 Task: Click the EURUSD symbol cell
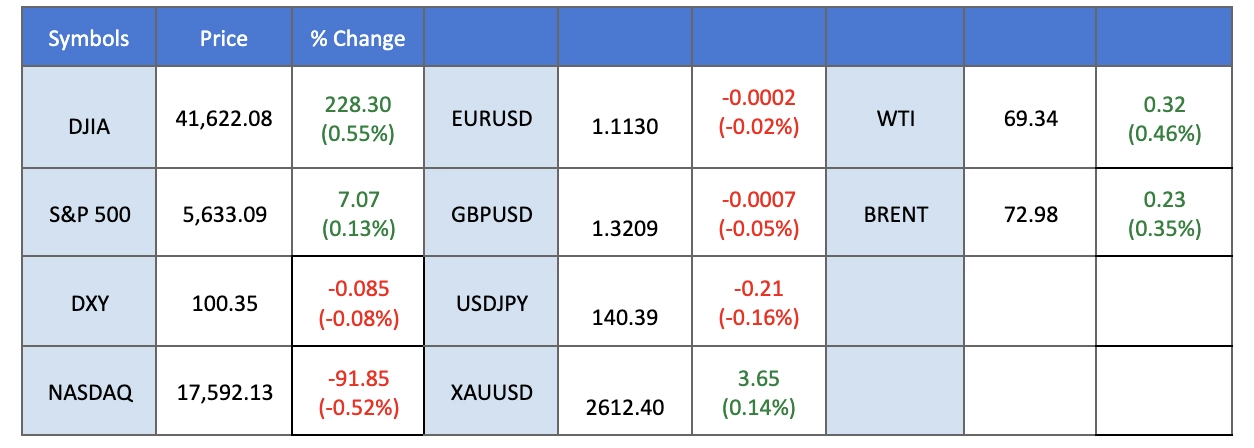pos(491,119)
